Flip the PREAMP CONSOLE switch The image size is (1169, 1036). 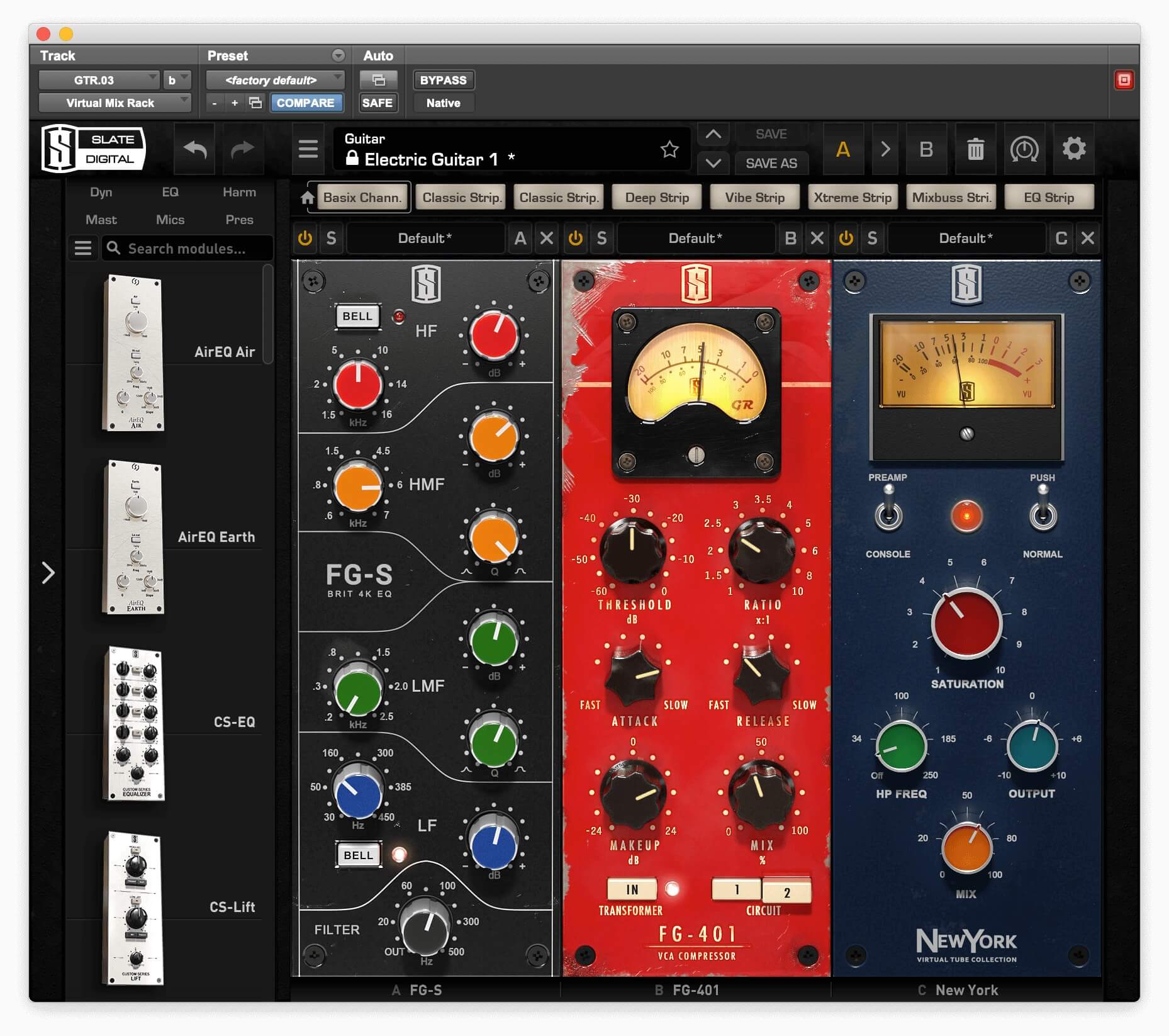[888, 510]
